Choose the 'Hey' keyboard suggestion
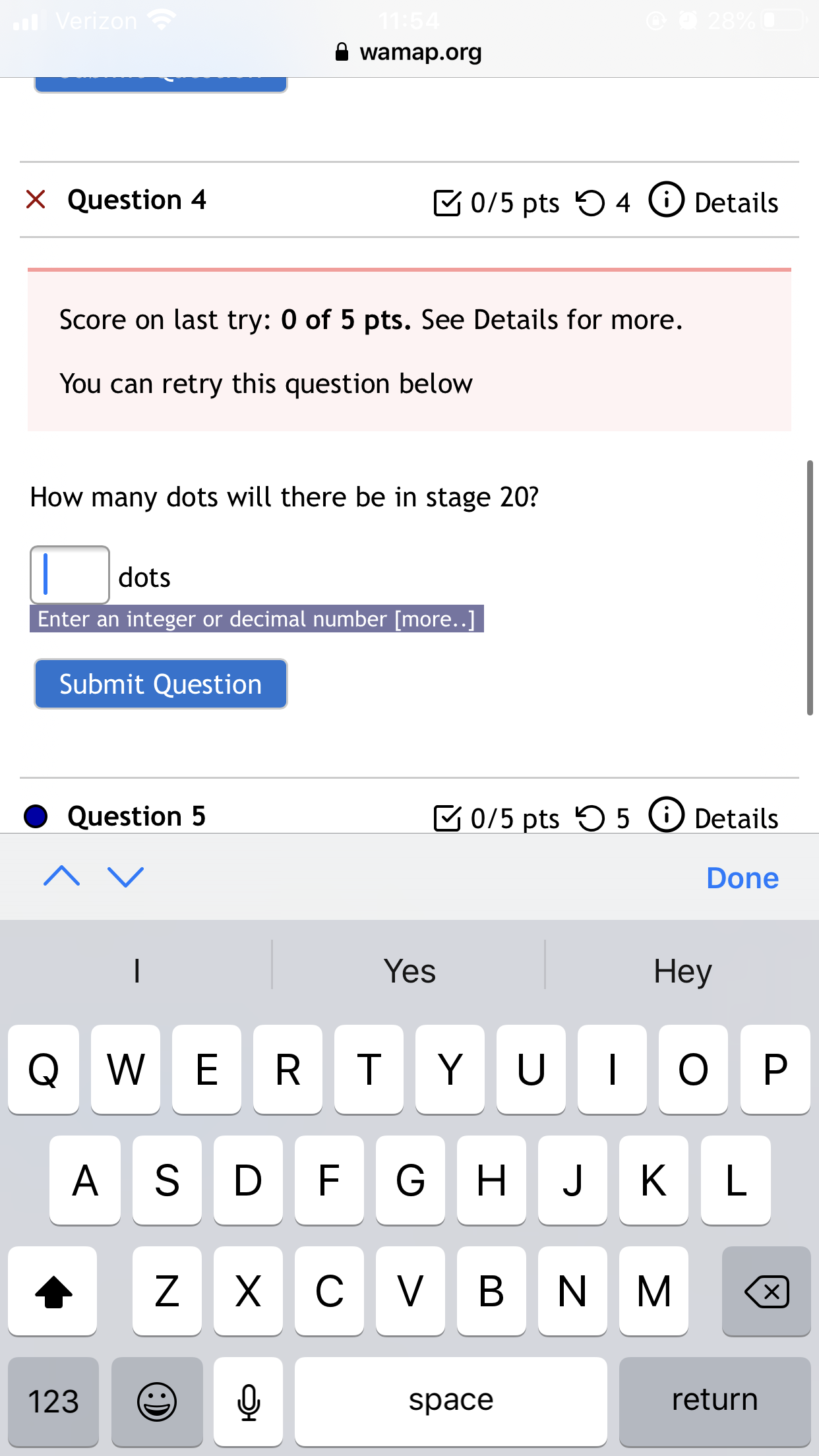 coord(682,971)
